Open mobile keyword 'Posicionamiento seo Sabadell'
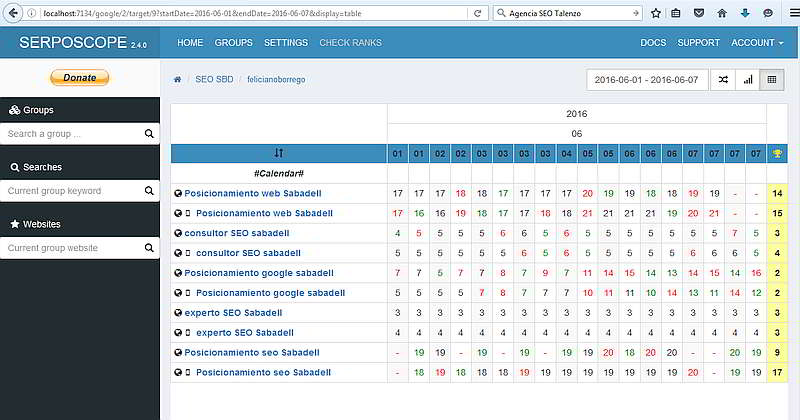 (264, 373)
